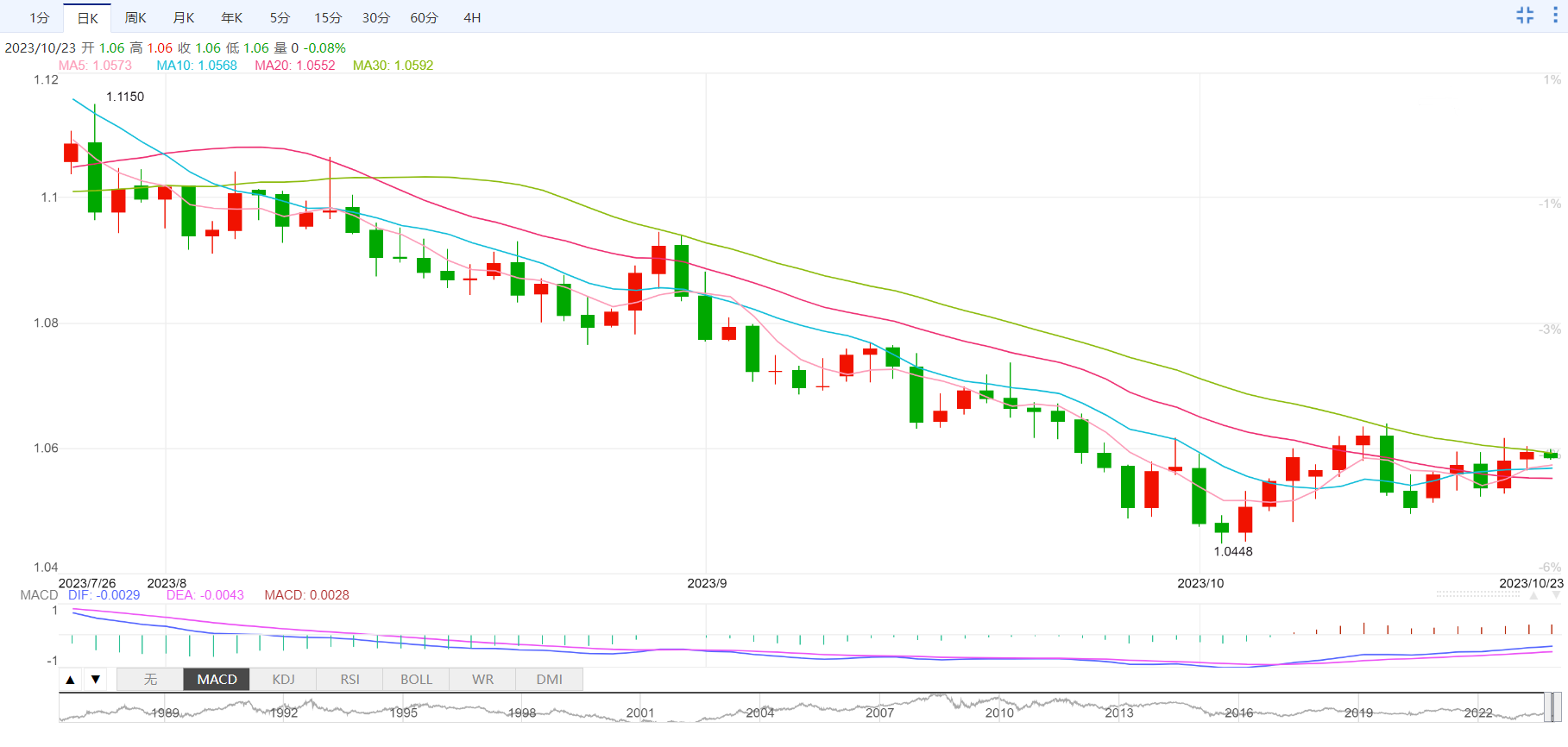Viewport: 1568px width, 747px height.
Task: Click the black down arrow beside indicators
Action: pos(96,680)
